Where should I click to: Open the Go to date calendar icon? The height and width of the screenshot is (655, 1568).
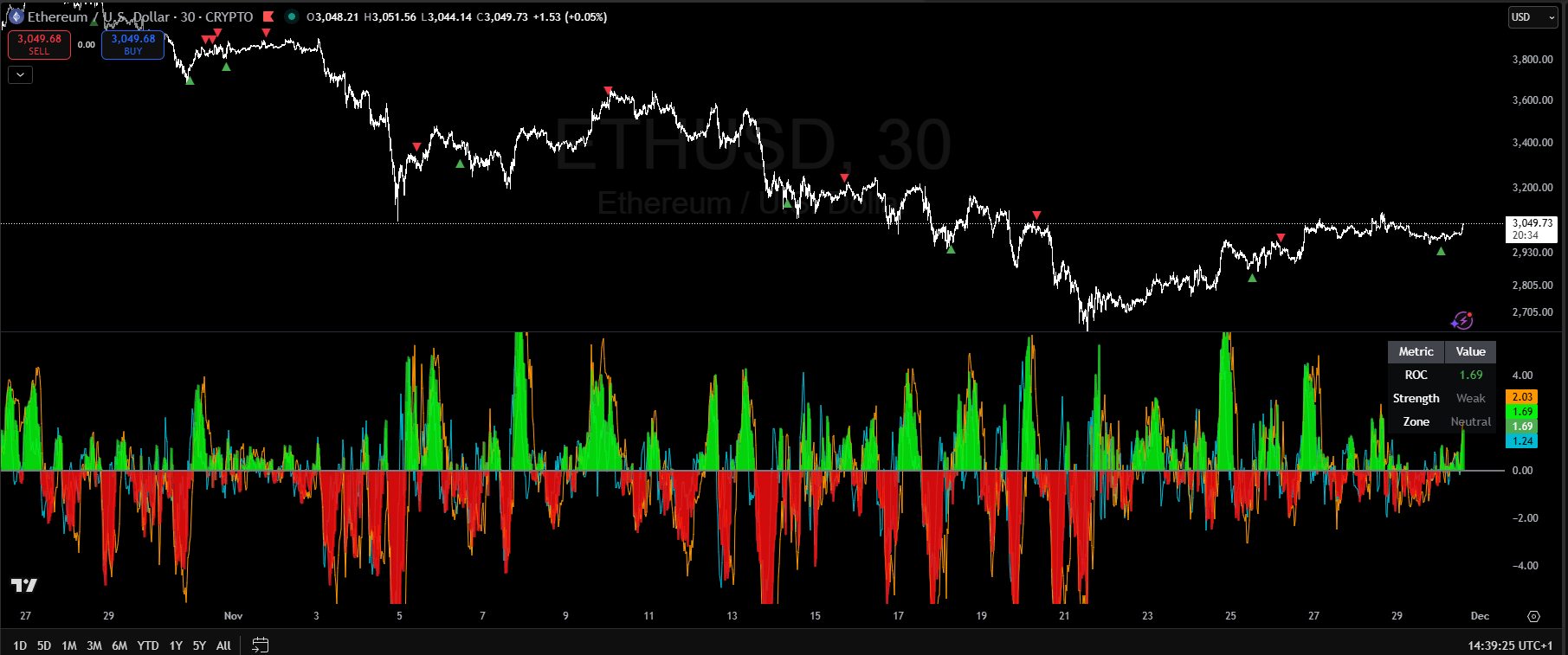[260, 645]
